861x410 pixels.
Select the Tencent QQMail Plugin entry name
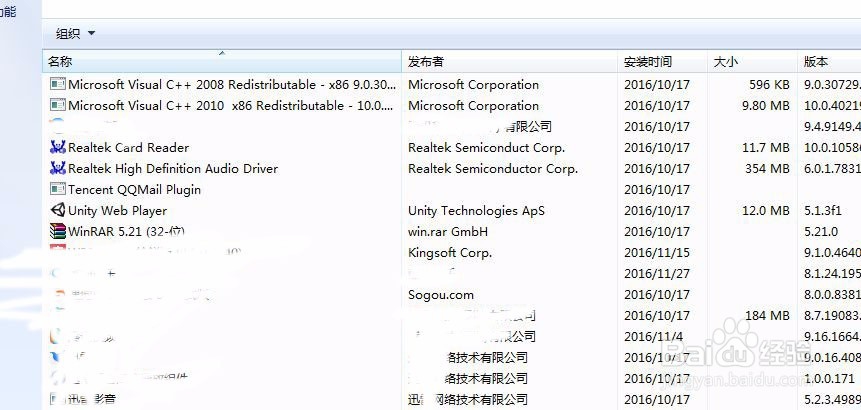point(135,190)
